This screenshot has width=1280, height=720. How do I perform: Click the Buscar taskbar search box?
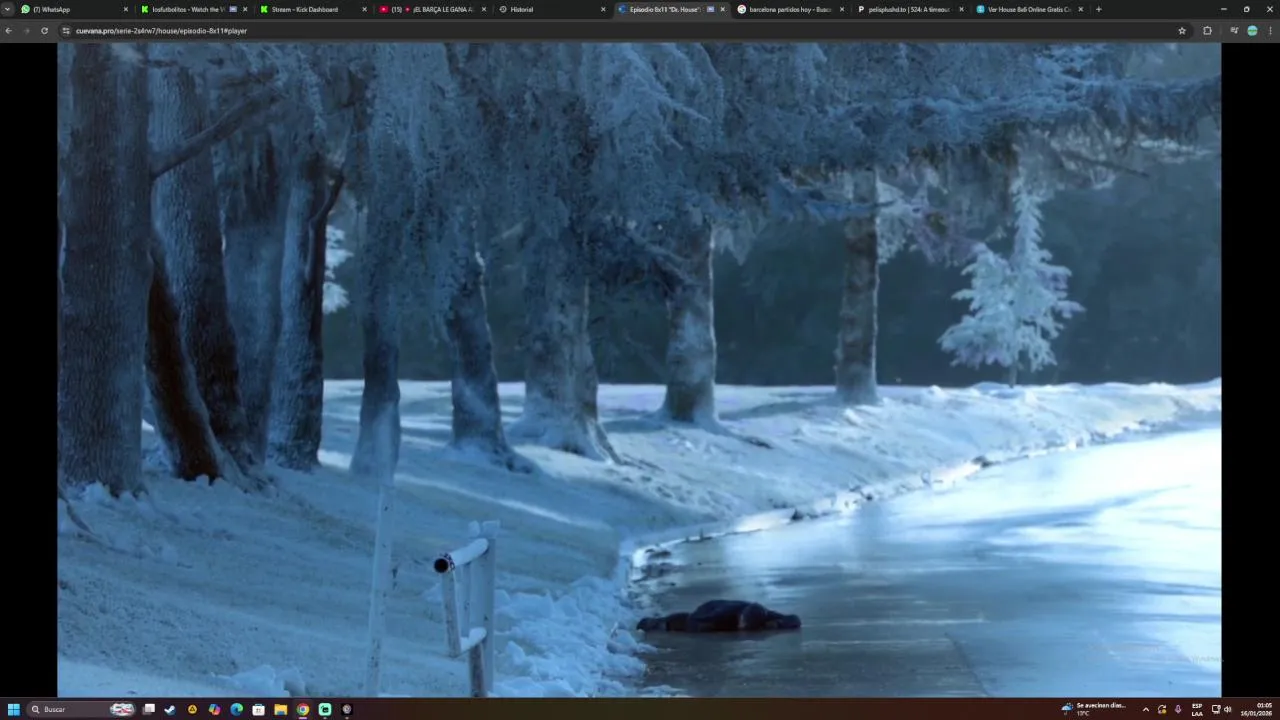click(82, 709)
